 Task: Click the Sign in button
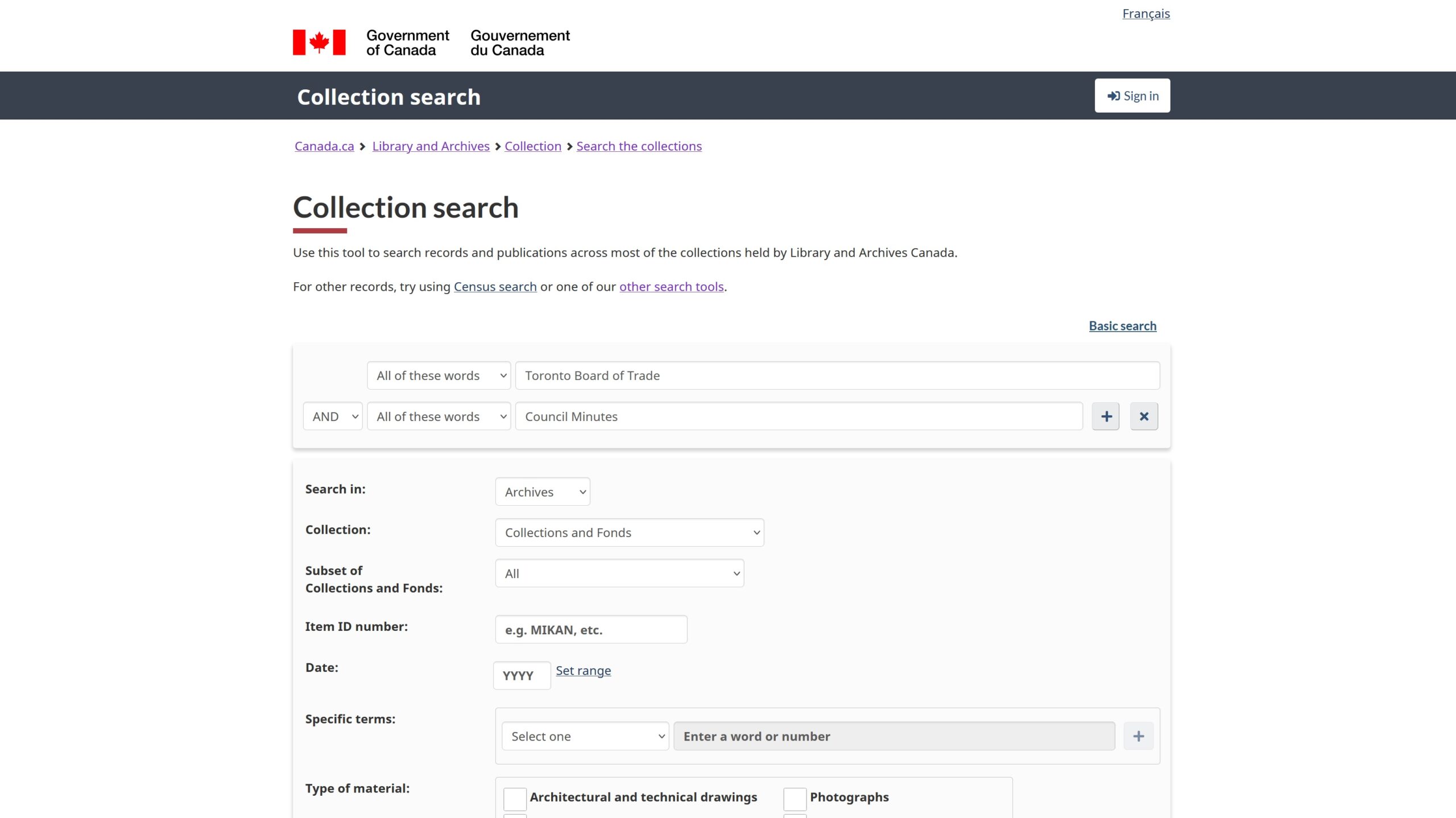[1132, 96]
